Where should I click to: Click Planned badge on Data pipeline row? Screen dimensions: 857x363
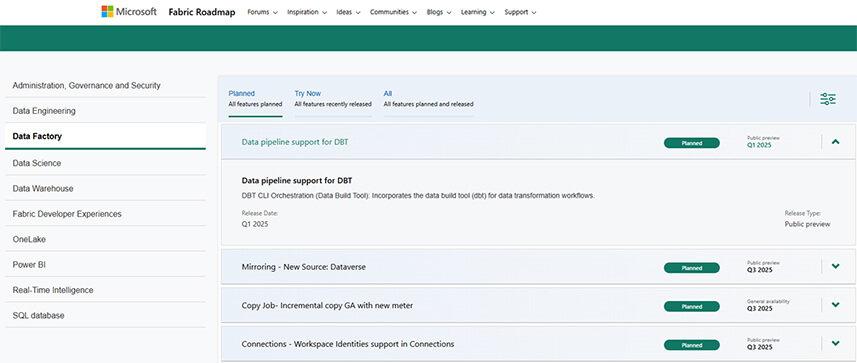pos(691,143)
